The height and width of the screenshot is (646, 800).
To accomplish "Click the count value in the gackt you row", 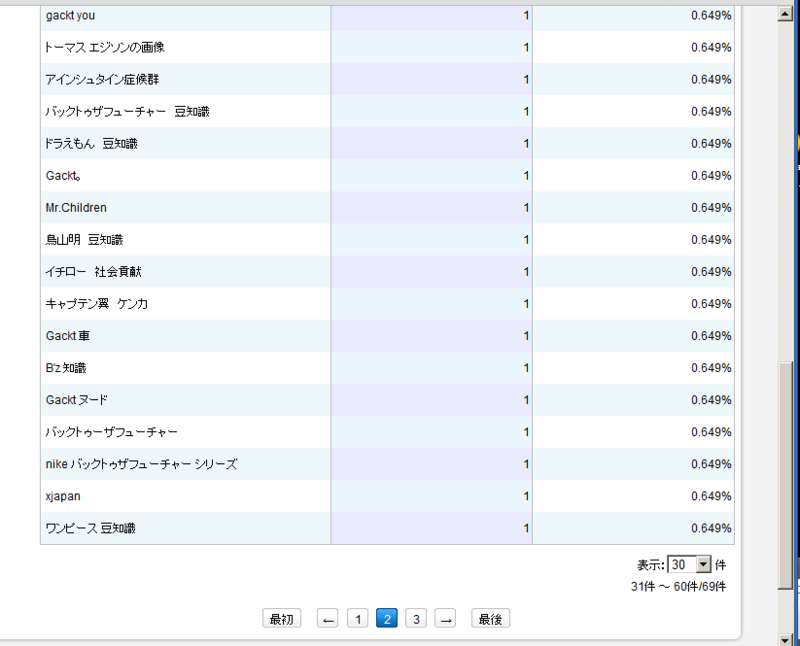I will pyautogui.click(x=526, y=15).
